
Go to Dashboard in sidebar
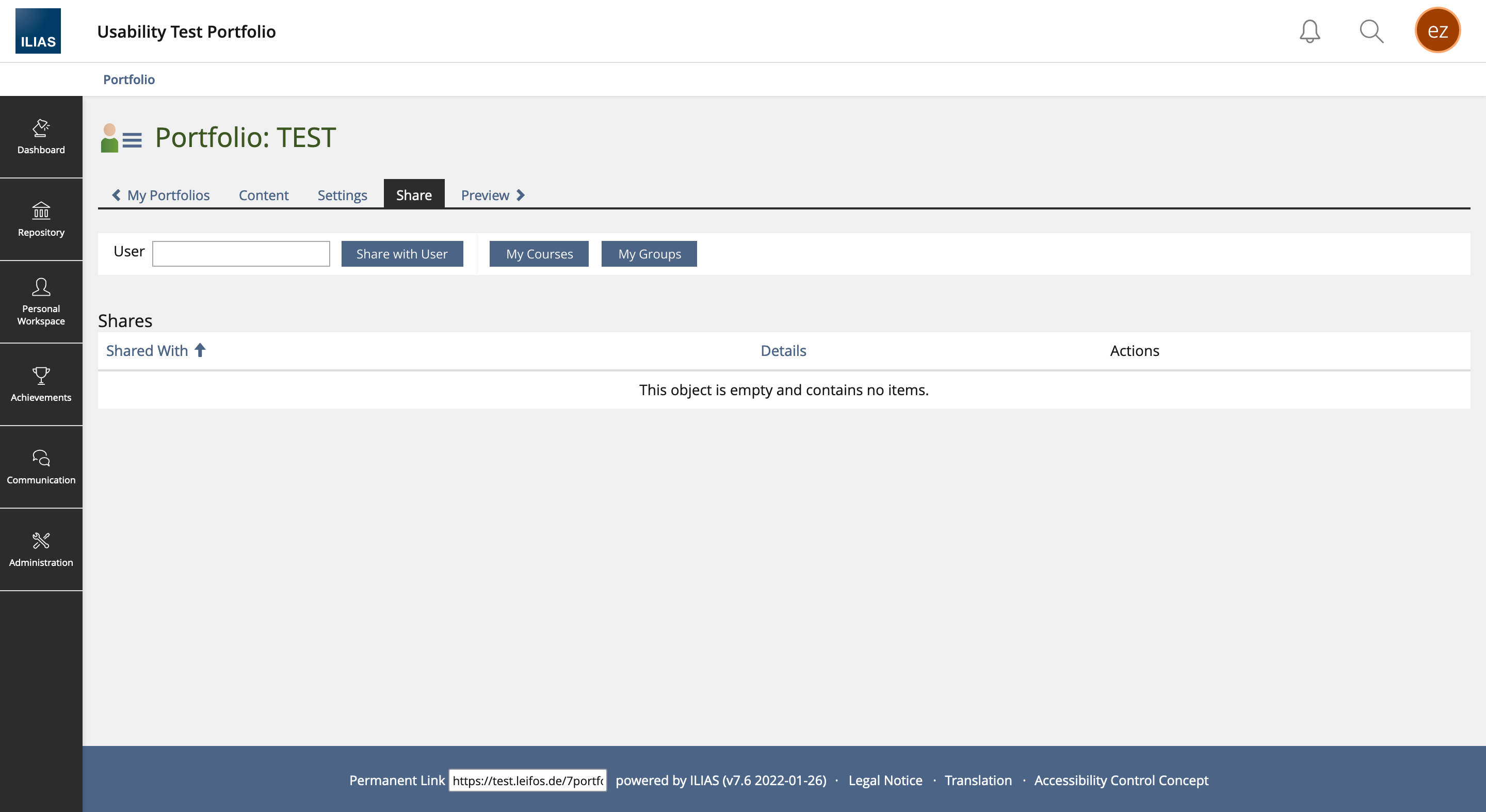[41, 137]
